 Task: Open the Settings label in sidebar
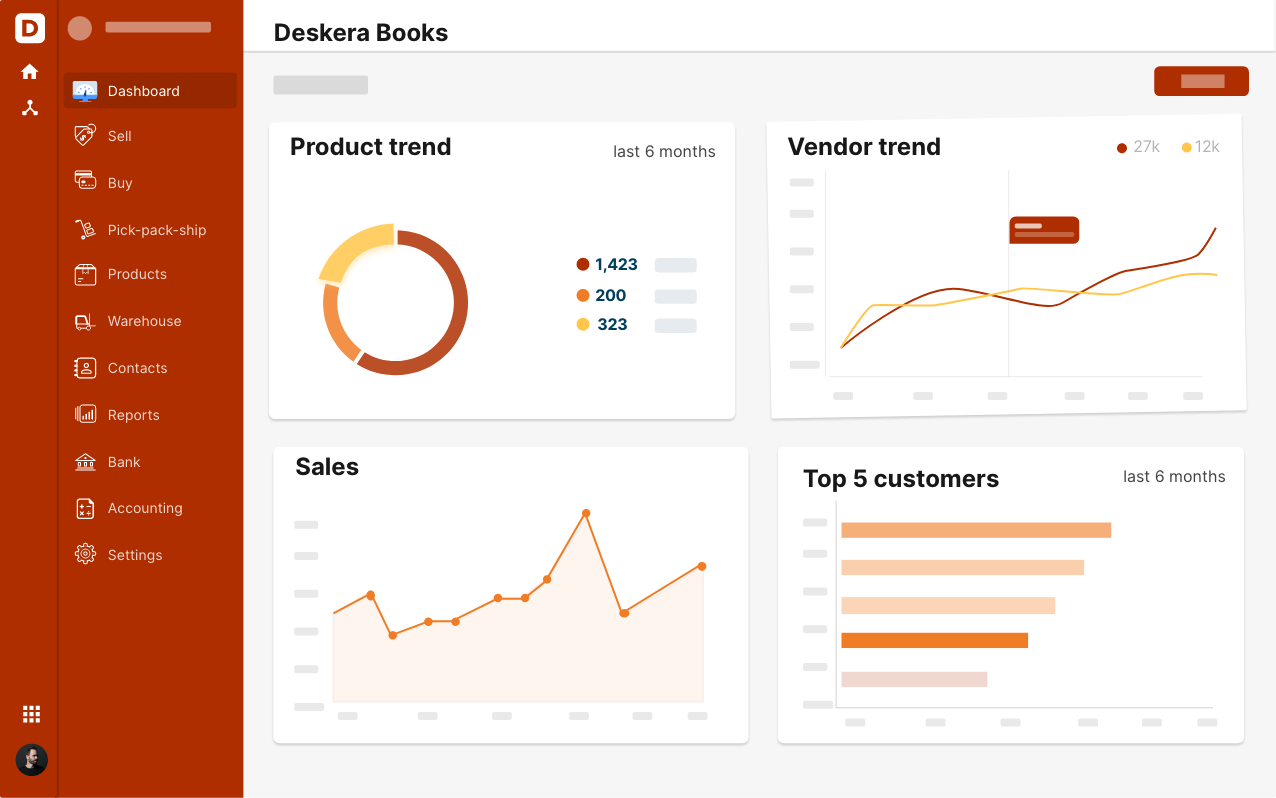(x=135, y=555)
